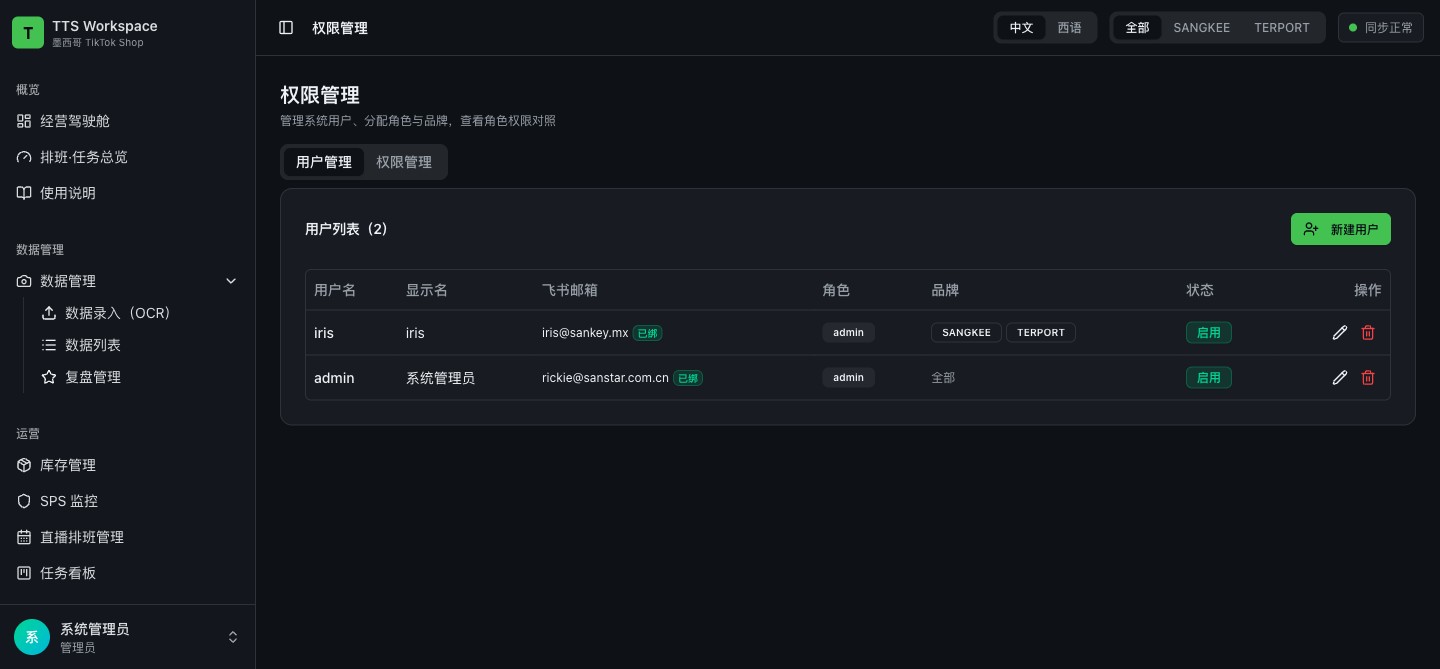
Task: Collapse the 数据管理 sidebar group
Action: (128, 281)
